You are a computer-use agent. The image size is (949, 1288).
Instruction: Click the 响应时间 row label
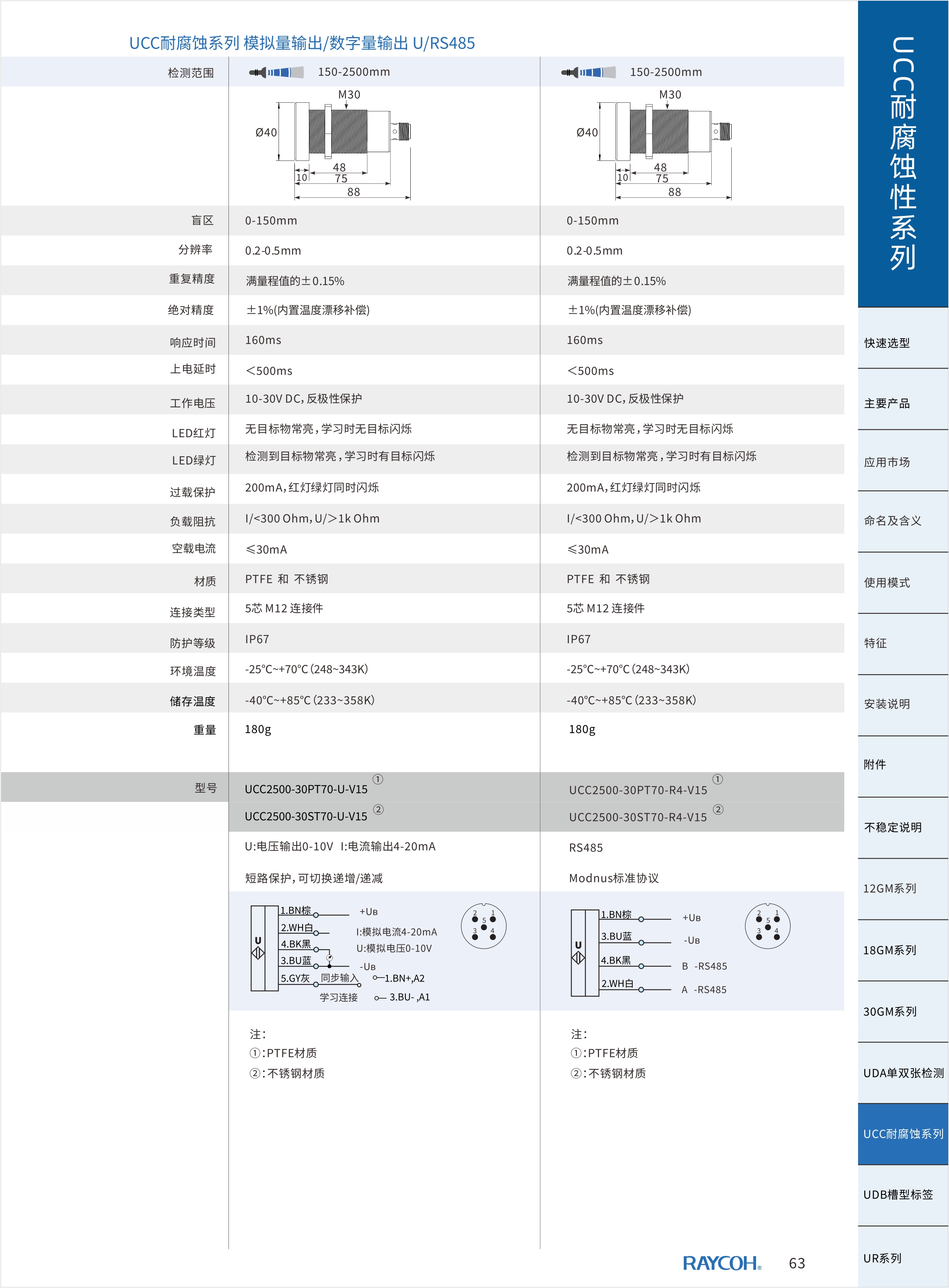coord(193,342)
